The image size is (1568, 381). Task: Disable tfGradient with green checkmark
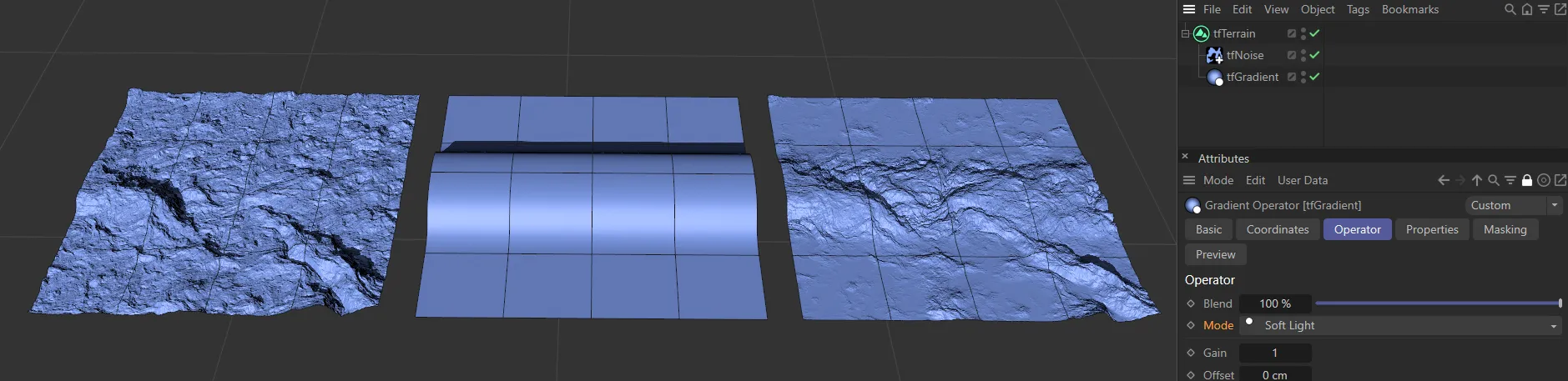1314,77
